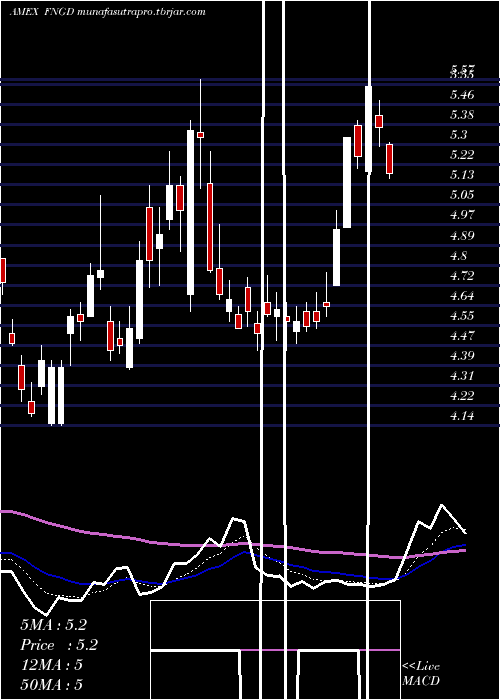
Task: Click the 4.47 price axis label
Action: (x=462, y=336)
